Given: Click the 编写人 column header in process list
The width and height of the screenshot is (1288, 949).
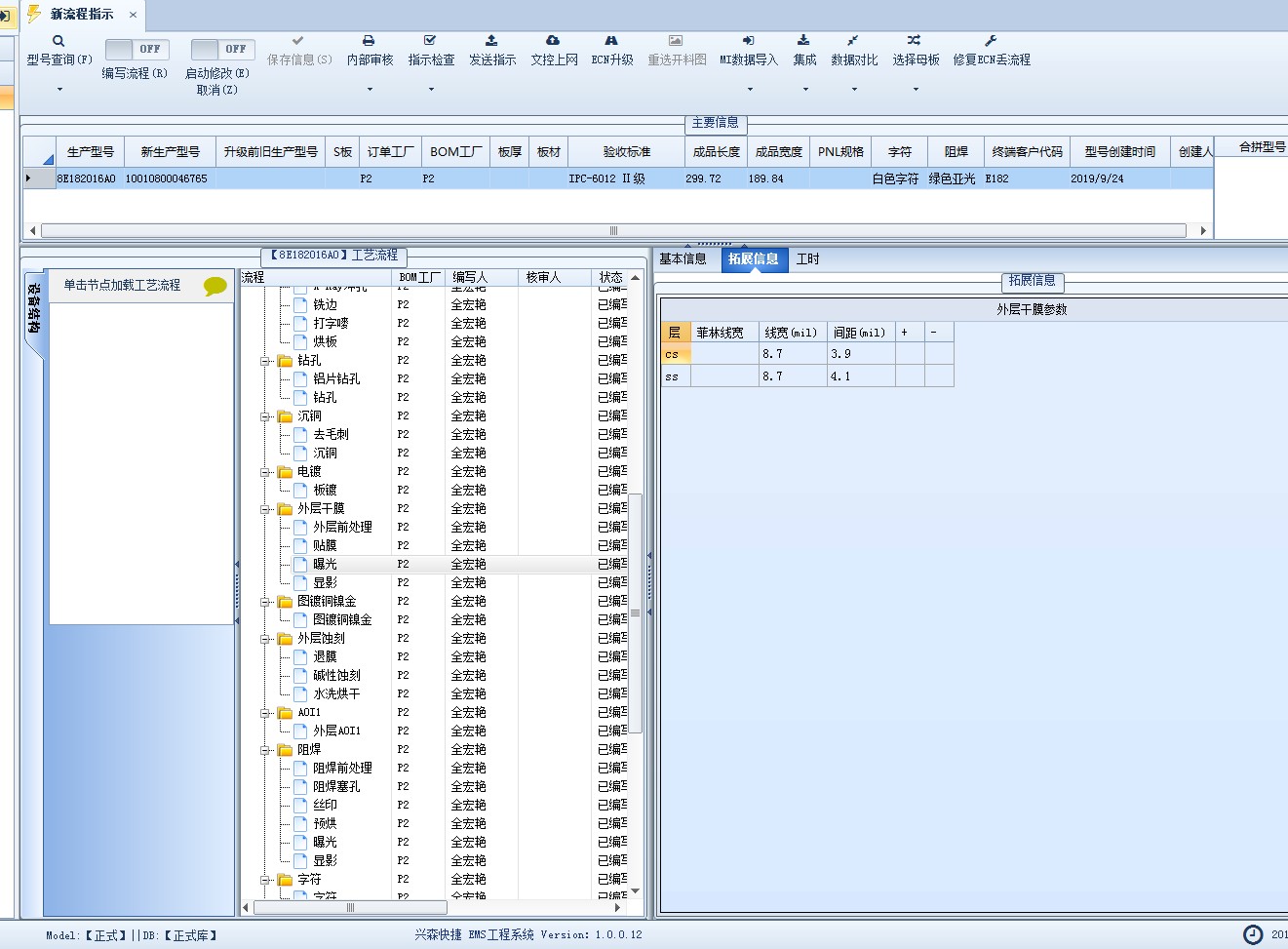Looking at the screenshot, I should coord(482,277).
